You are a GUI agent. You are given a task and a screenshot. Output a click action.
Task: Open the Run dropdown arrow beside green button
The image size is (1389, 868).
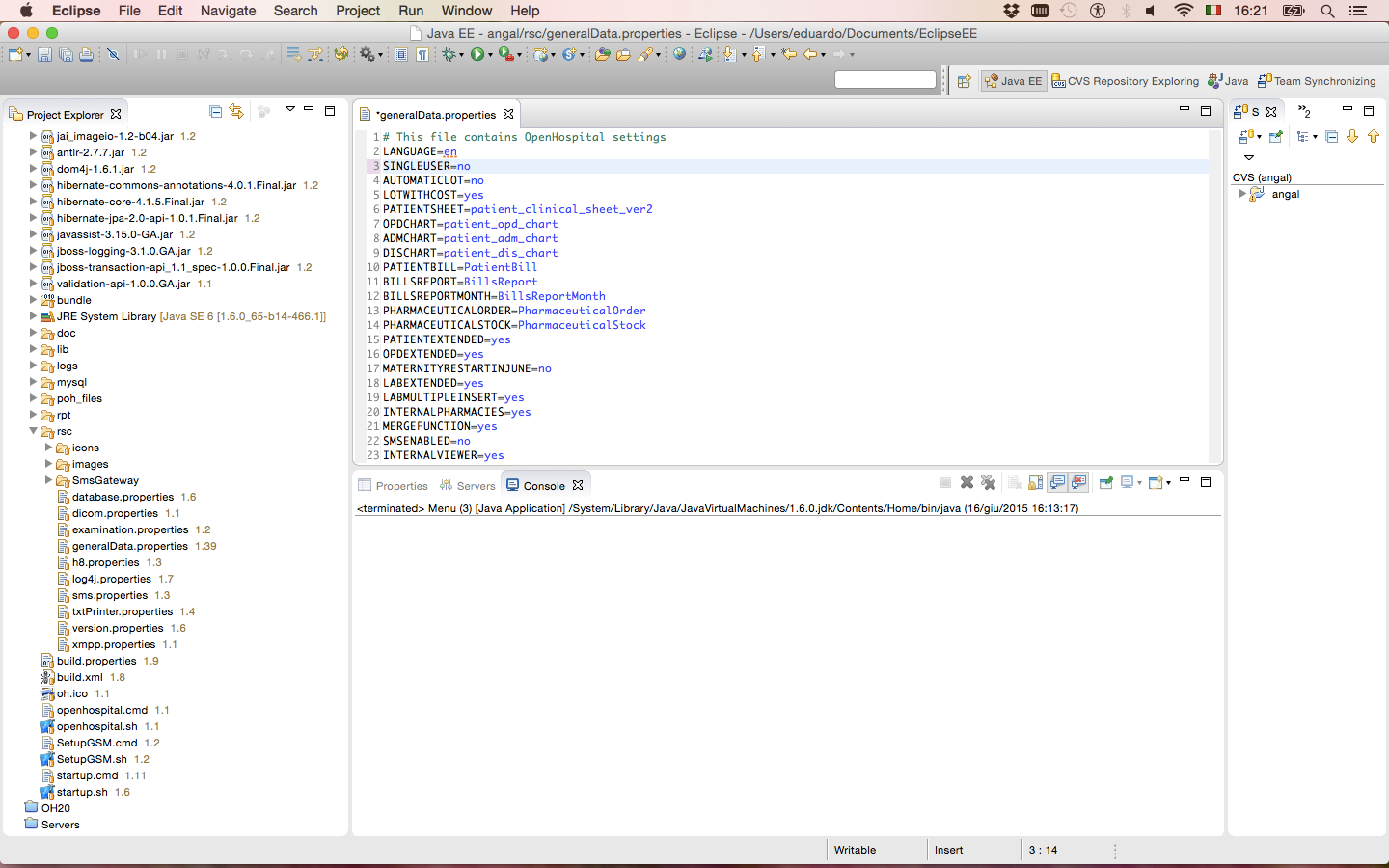pyautogui.click(x=490, y=55)
